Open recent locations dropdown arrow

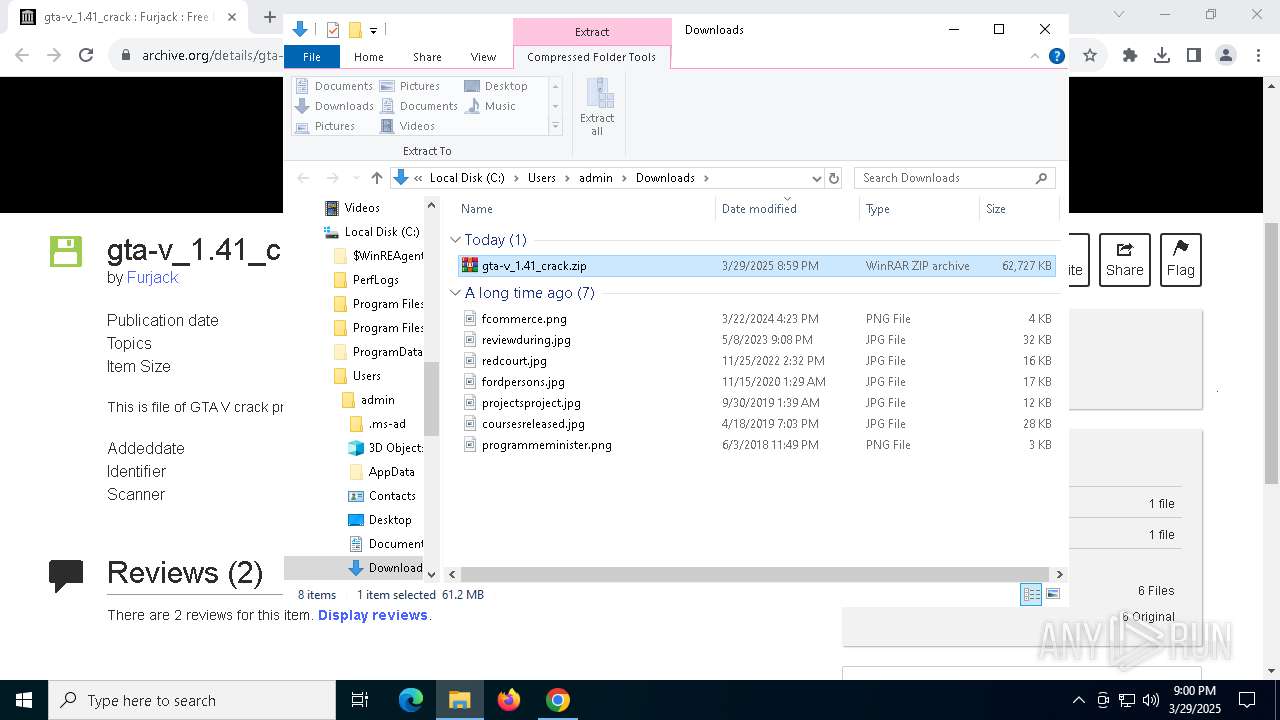tap(354, 178)
